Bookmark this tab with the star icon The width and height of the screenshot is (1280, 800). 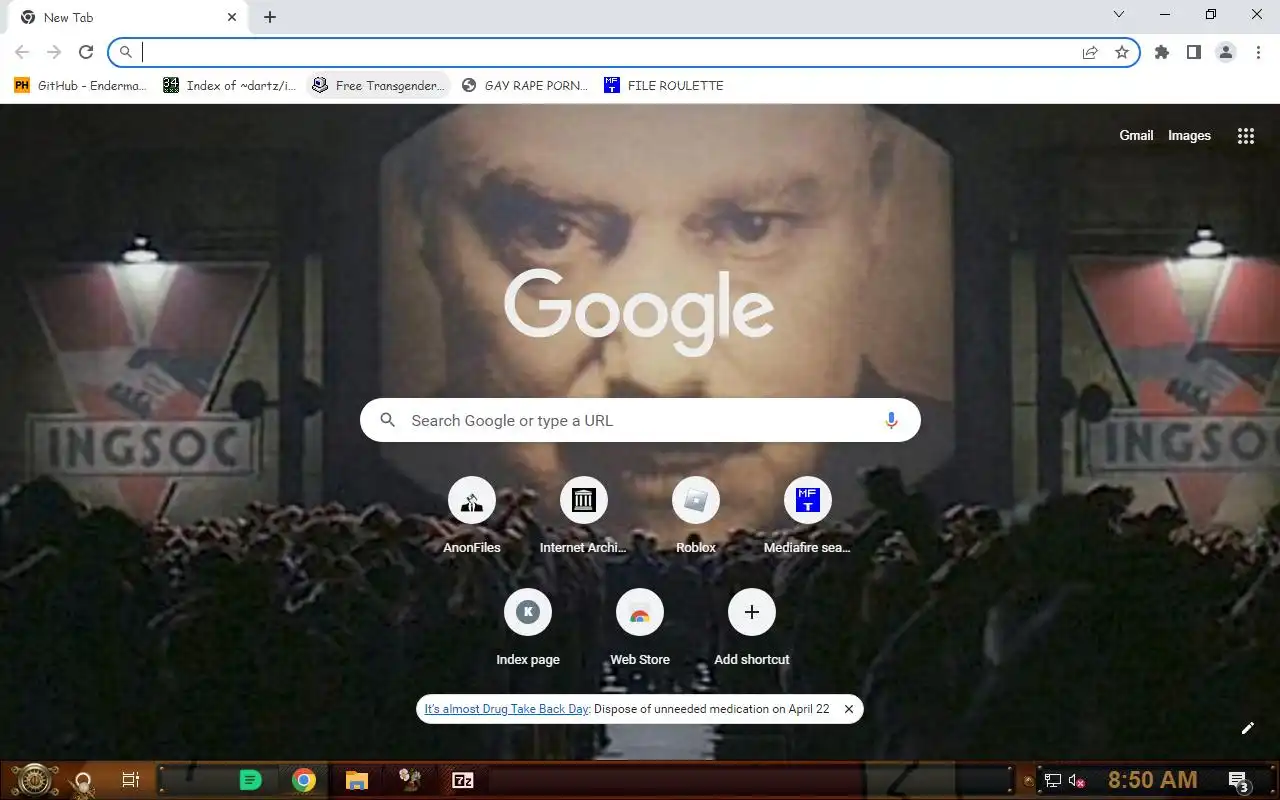tap(1122, 52)
